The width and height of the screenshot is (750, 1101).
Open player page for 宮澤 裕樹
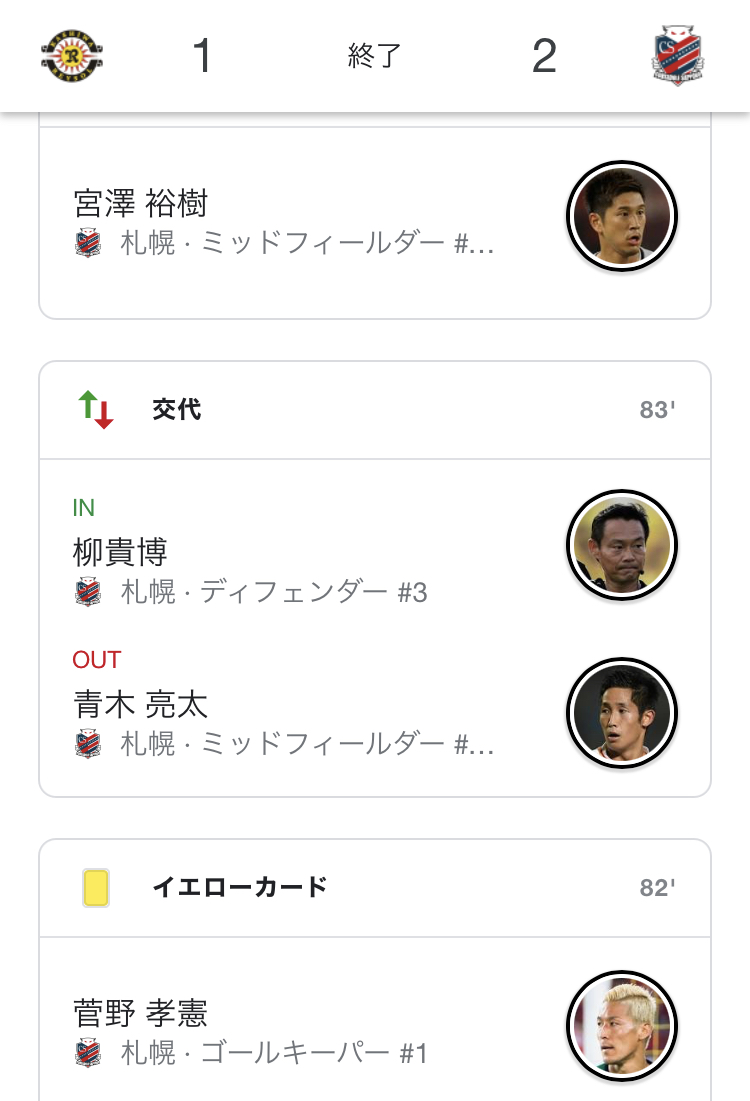pos(141,204)
